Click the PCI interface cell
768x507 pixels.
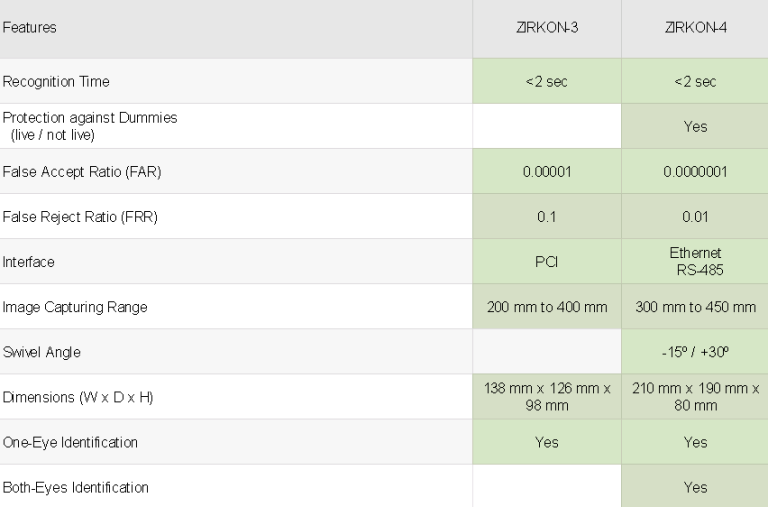545,262
